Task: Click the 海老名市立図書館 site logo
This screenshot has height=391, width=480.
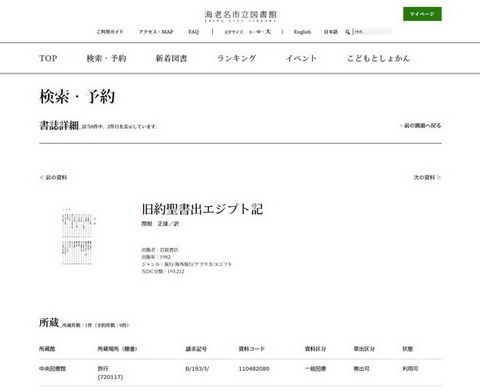Action: 240,16
